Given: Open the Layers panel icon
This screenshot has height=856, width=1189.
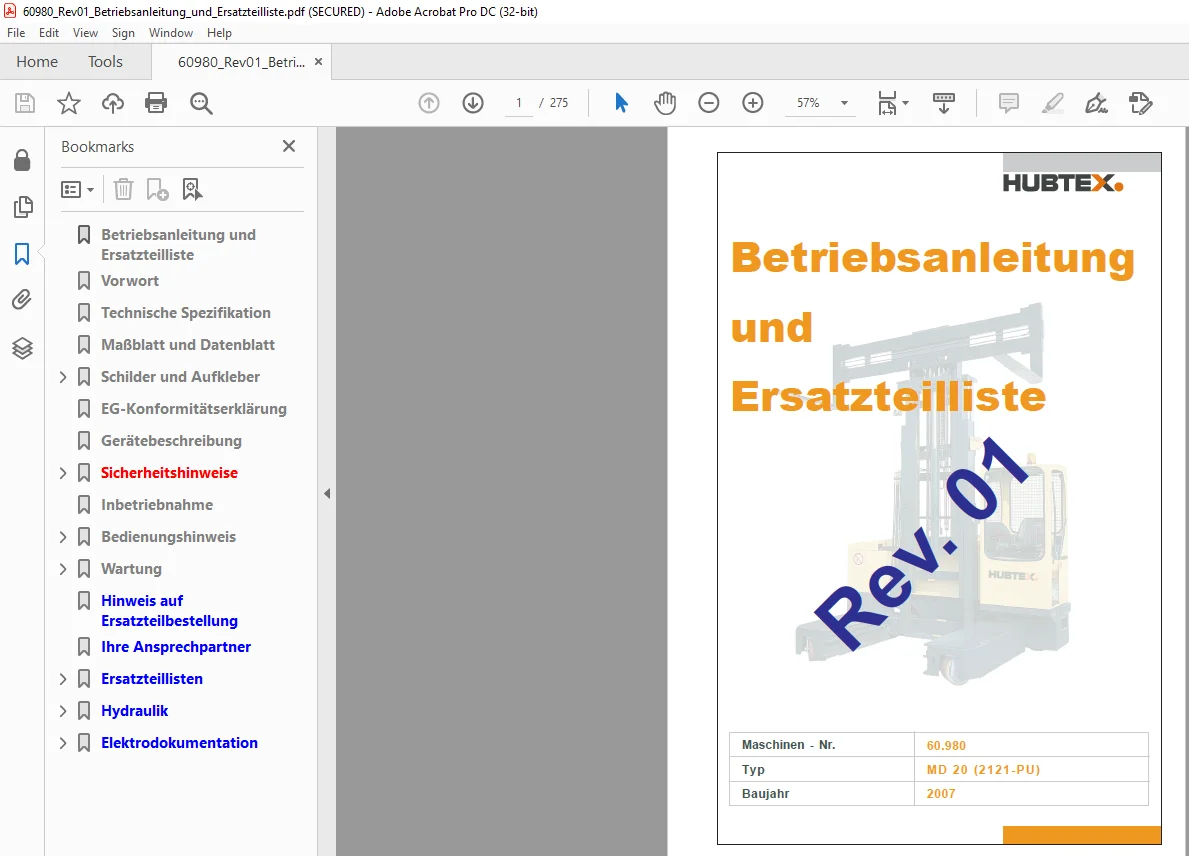Looking at the screenshot, I should 22,348.
